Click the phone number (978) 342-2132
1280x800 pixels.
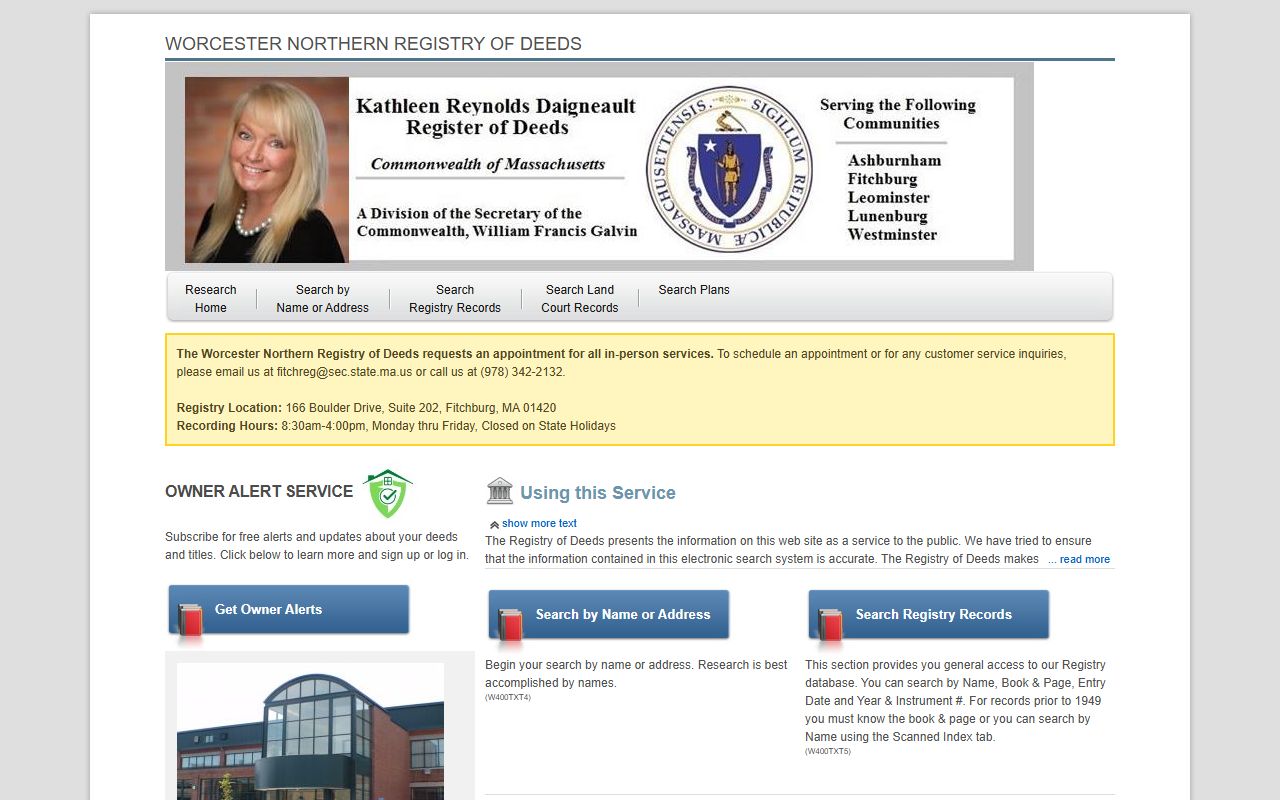click(522, 372)
